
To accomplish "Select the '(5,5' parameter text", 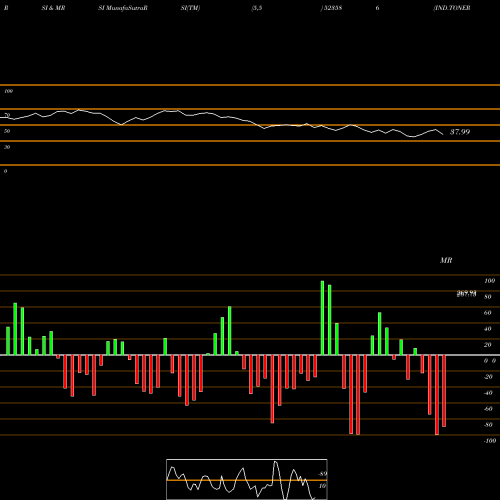I will [257, 8].
